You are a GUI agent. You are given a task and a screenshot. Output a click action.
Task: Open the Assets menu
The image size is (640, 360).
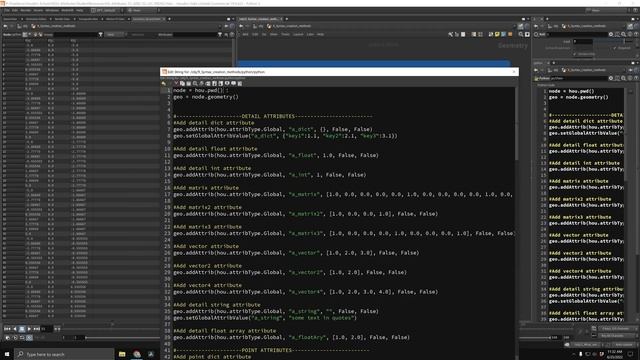pos(38,10)
